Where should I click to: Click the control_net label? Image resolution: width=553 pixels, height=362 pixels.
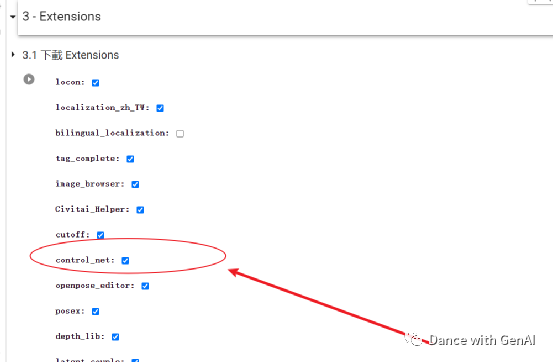[x=85, y=260]
